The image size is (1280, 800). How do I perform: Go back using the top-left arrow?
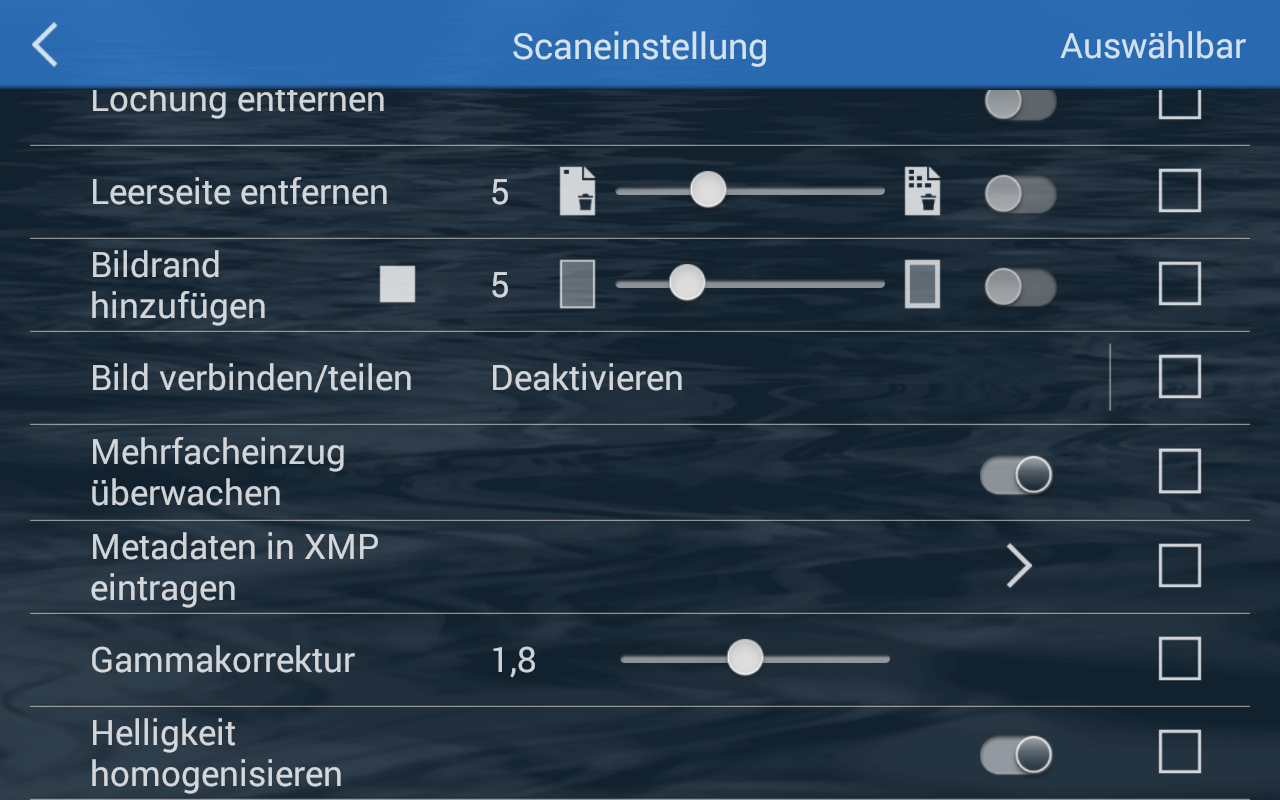tap(45, 46)
